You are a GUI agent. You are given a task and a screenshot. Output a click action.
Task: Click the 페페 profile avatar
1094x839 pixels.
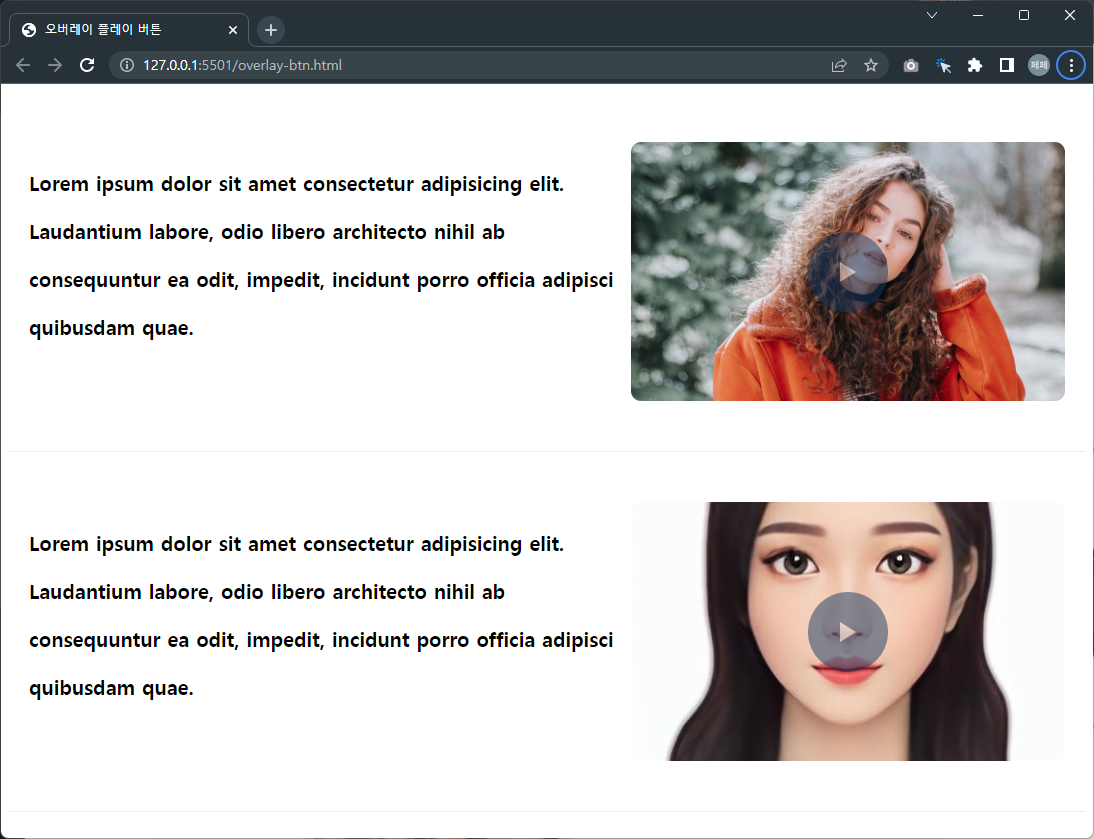click(1038, 64)
